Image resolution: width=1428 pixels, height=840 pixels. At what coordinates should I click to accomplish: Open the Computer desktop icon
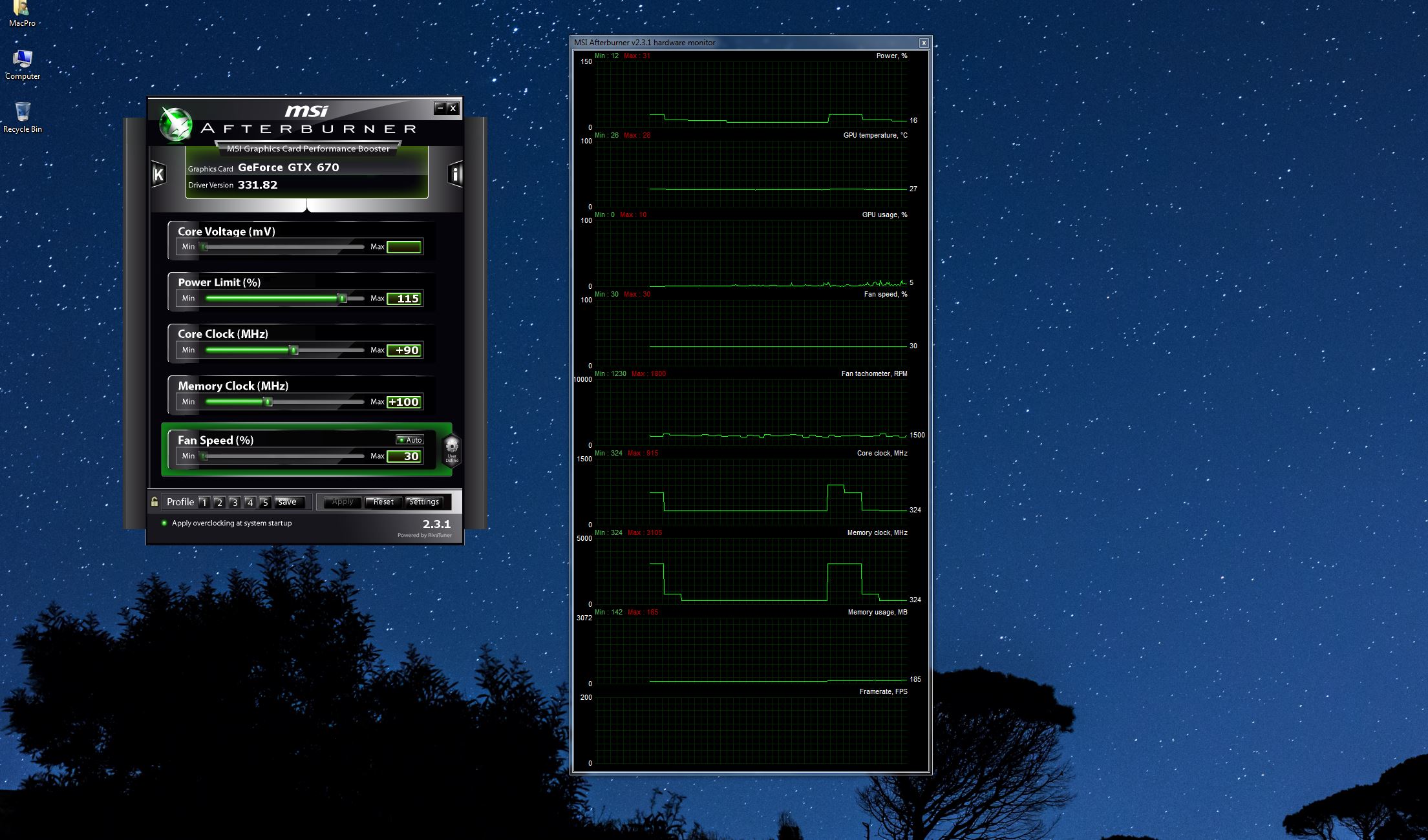pos(23,59)
